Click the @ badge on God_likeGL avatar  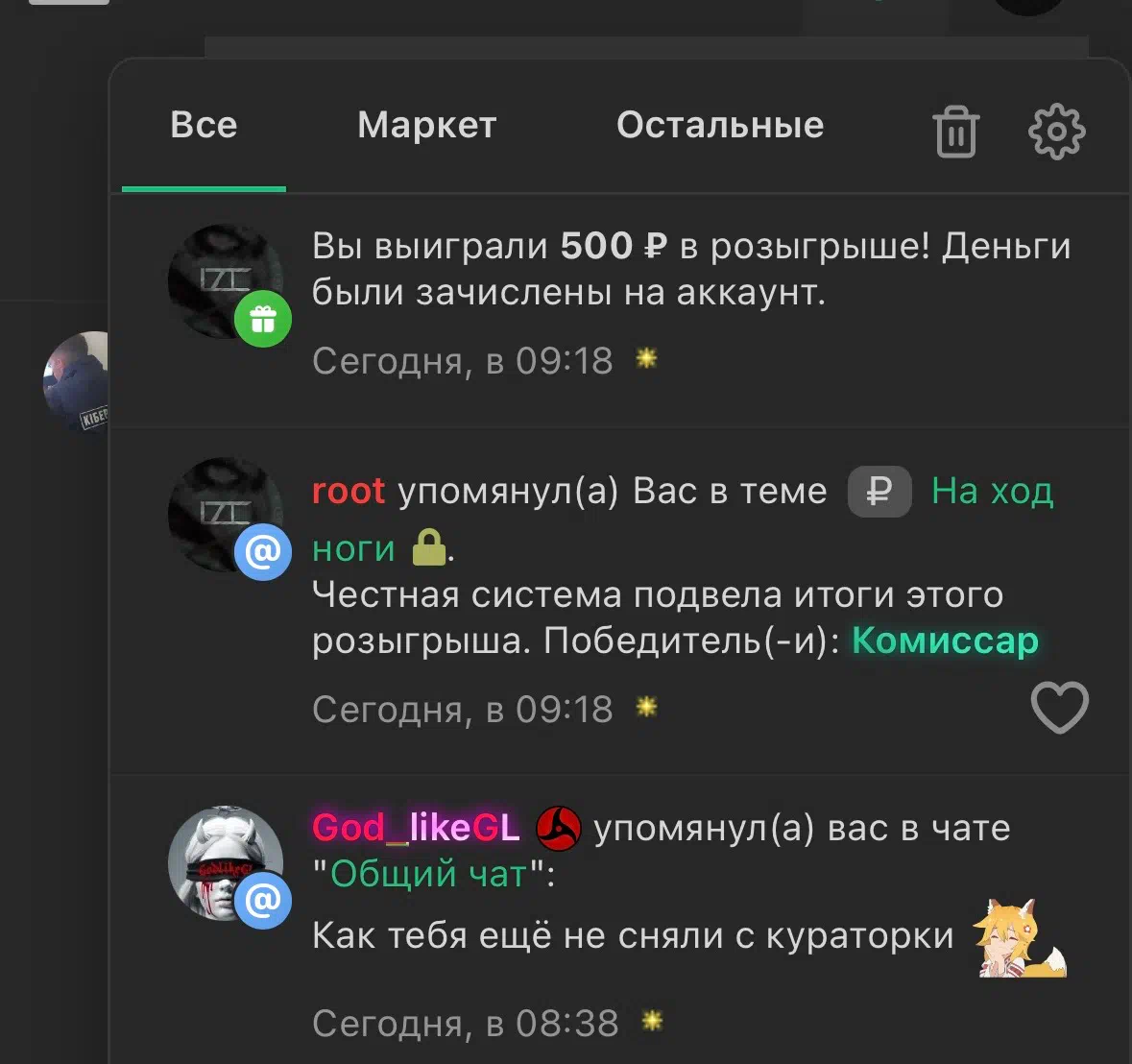[263, 900]
